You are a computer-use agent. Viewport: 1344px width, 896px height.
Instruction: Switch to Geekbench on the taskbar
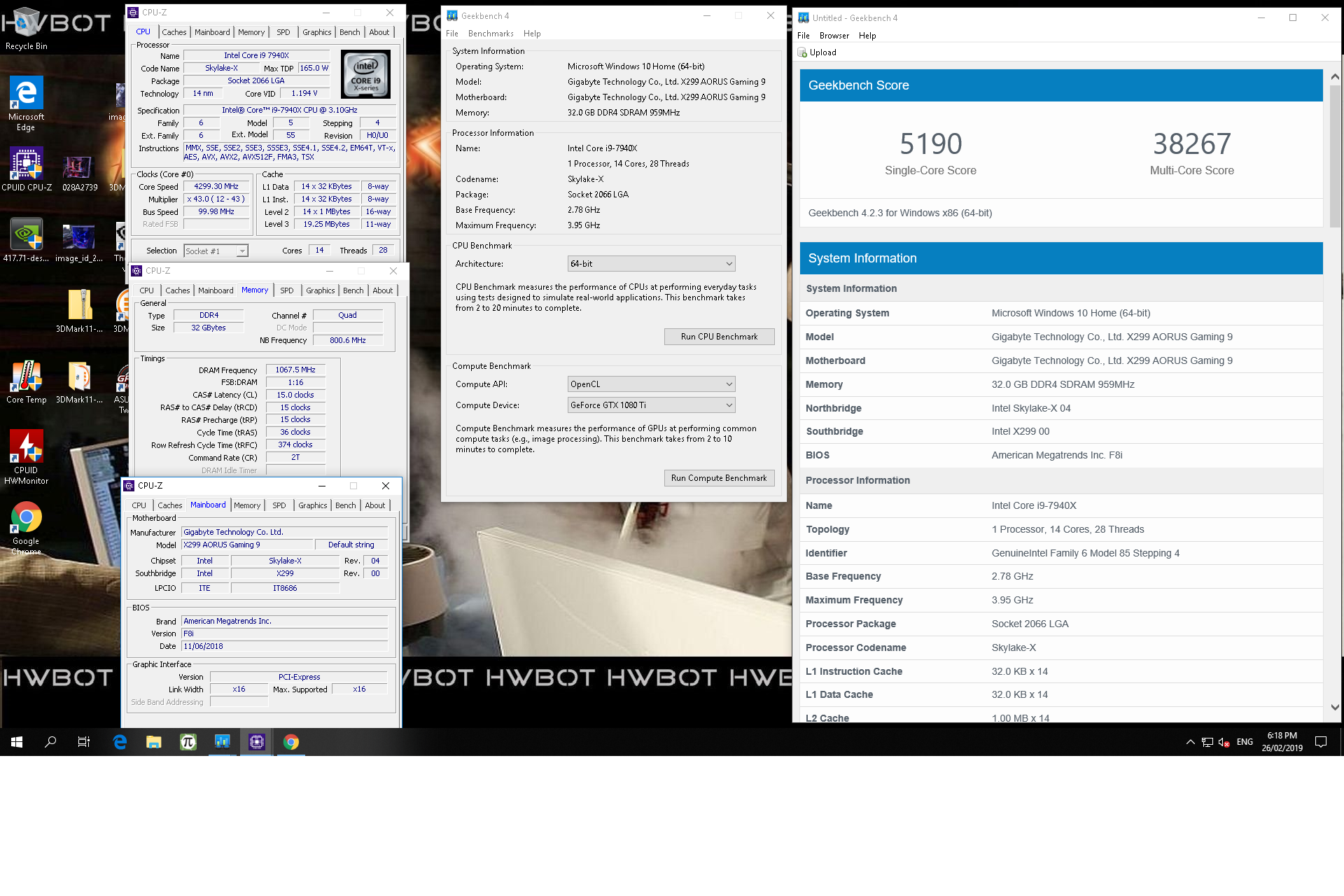pos(223,742)
